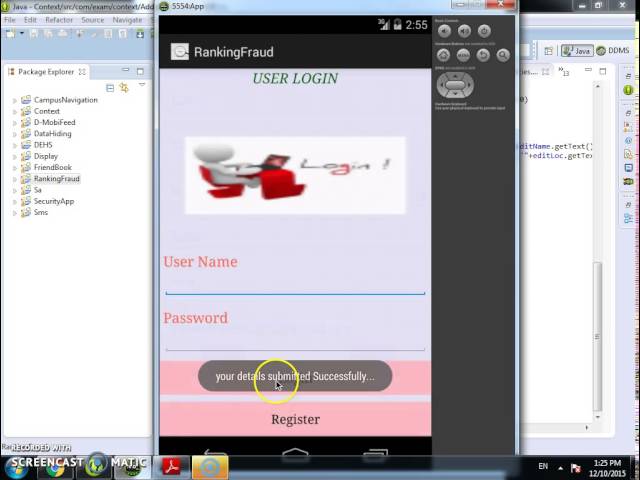Expand the DEHS project

(x=15, y=145)
